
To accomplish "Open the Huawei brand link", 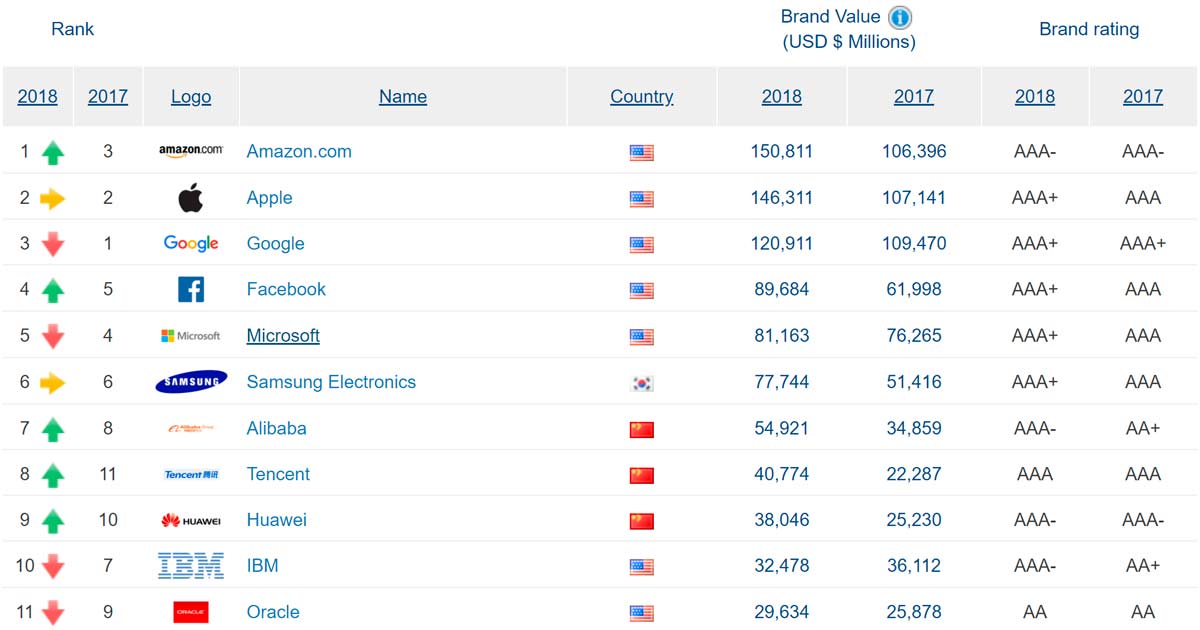I will (277, 520).
